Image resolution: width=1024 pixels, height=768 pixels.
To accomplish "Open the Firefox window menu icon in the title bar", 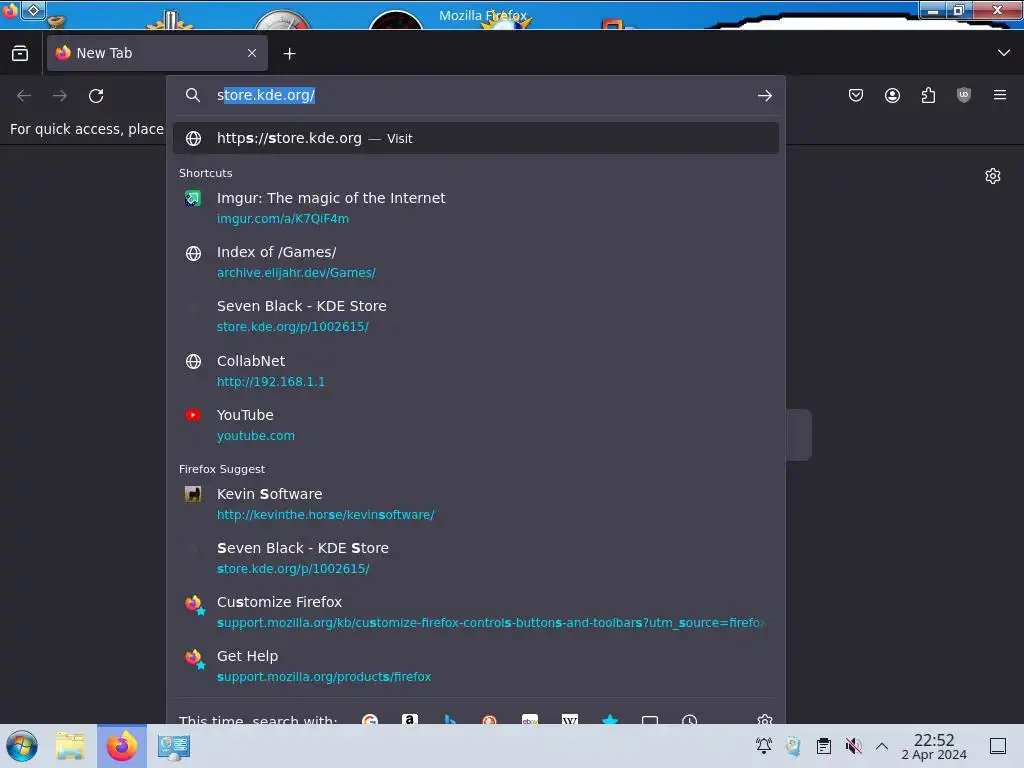I will click(x=10, y=10).
